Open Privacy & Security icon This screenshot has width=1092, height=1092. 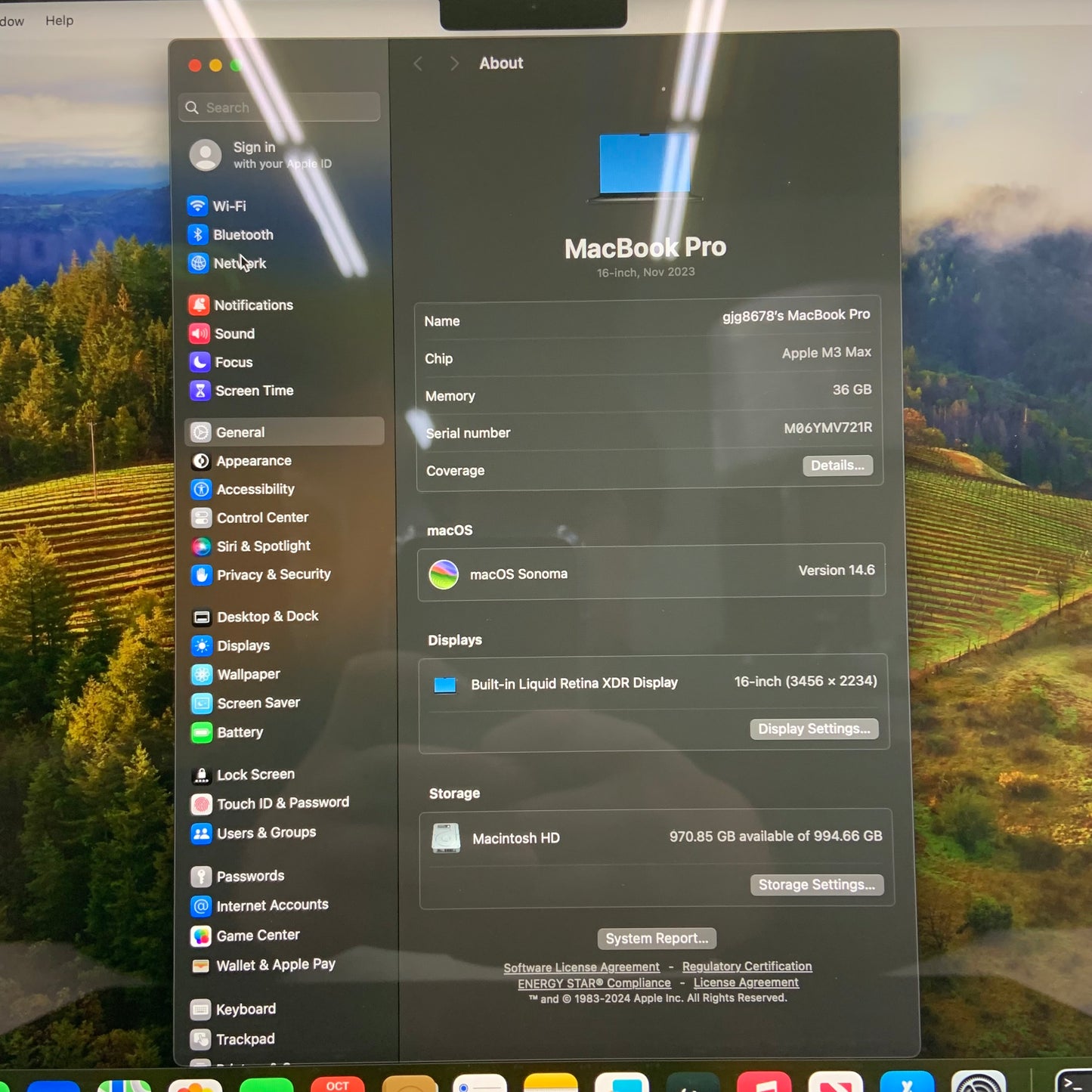201,575
